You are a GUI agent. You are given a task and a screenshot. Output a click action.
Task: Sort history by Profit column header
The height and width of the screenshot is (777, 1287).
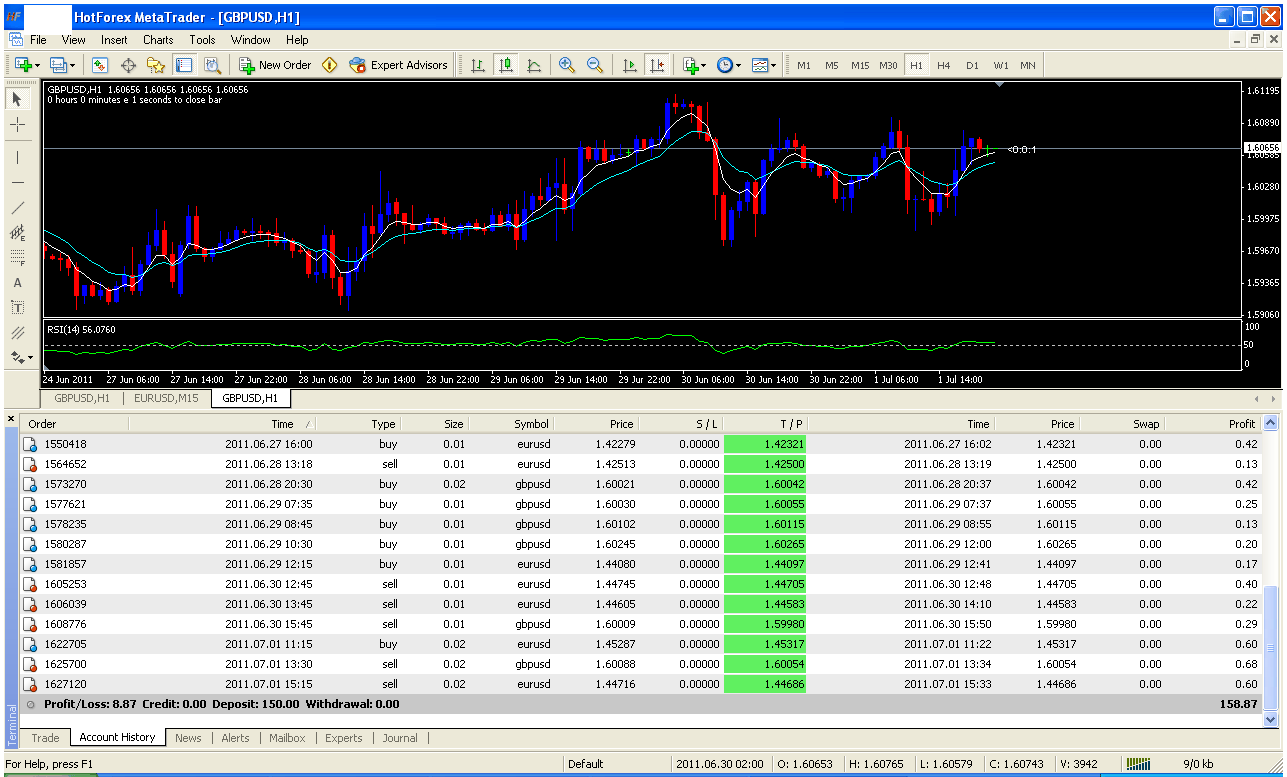[x=1211, y=424]
